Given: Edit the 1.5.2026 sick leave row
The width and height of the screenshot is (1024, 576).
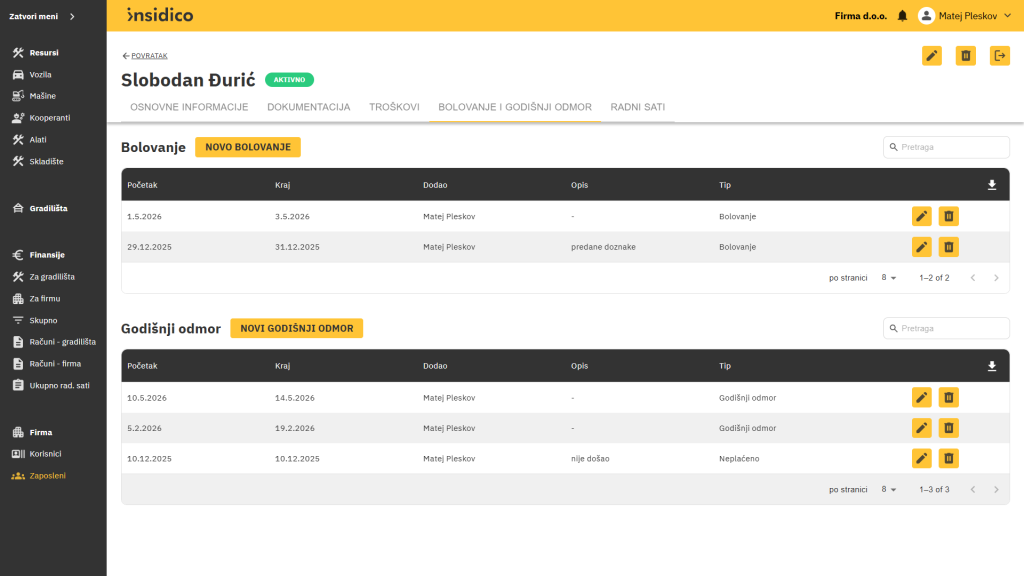Looking at the screenshot, I should tap(921, 216).
